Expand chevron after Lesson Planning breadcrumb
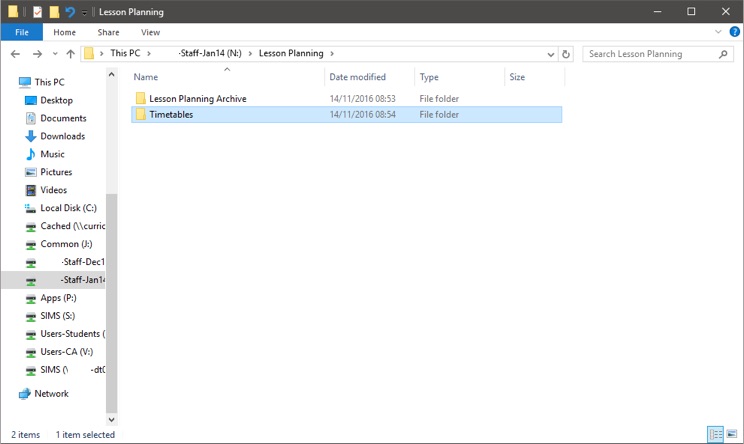The width and height of the screenshot is (744, 444). tap(332, 54)
